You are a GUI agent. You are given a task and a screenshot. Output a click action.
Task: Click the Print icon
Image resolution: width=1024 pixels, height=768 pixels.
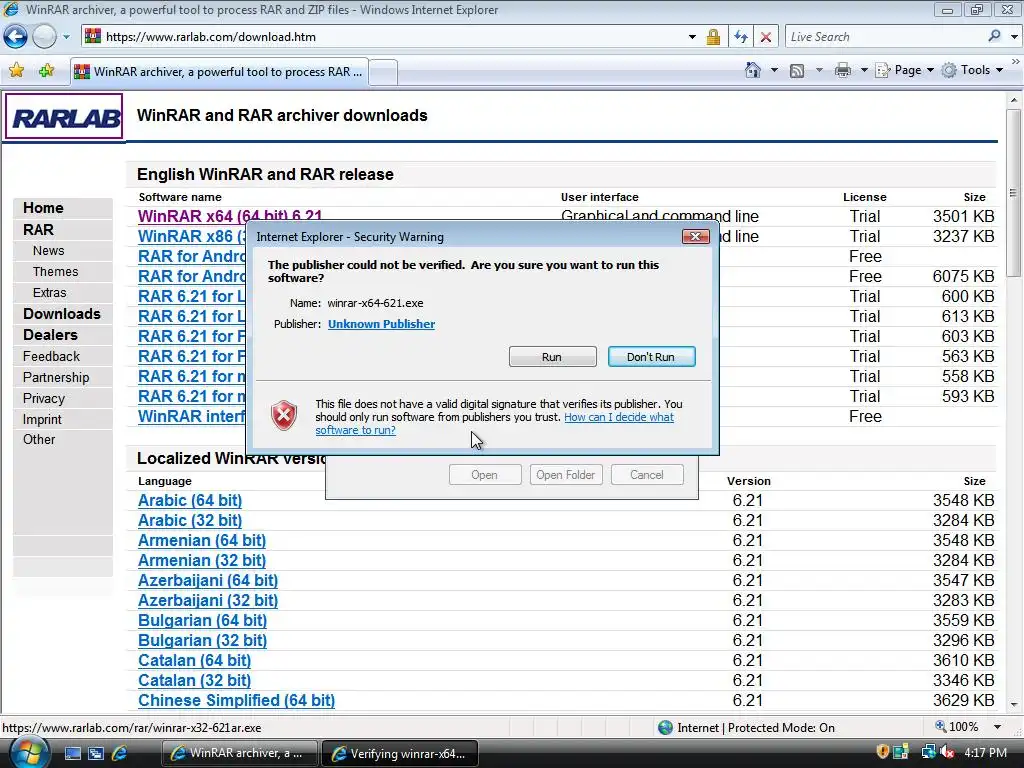point(842,70)
